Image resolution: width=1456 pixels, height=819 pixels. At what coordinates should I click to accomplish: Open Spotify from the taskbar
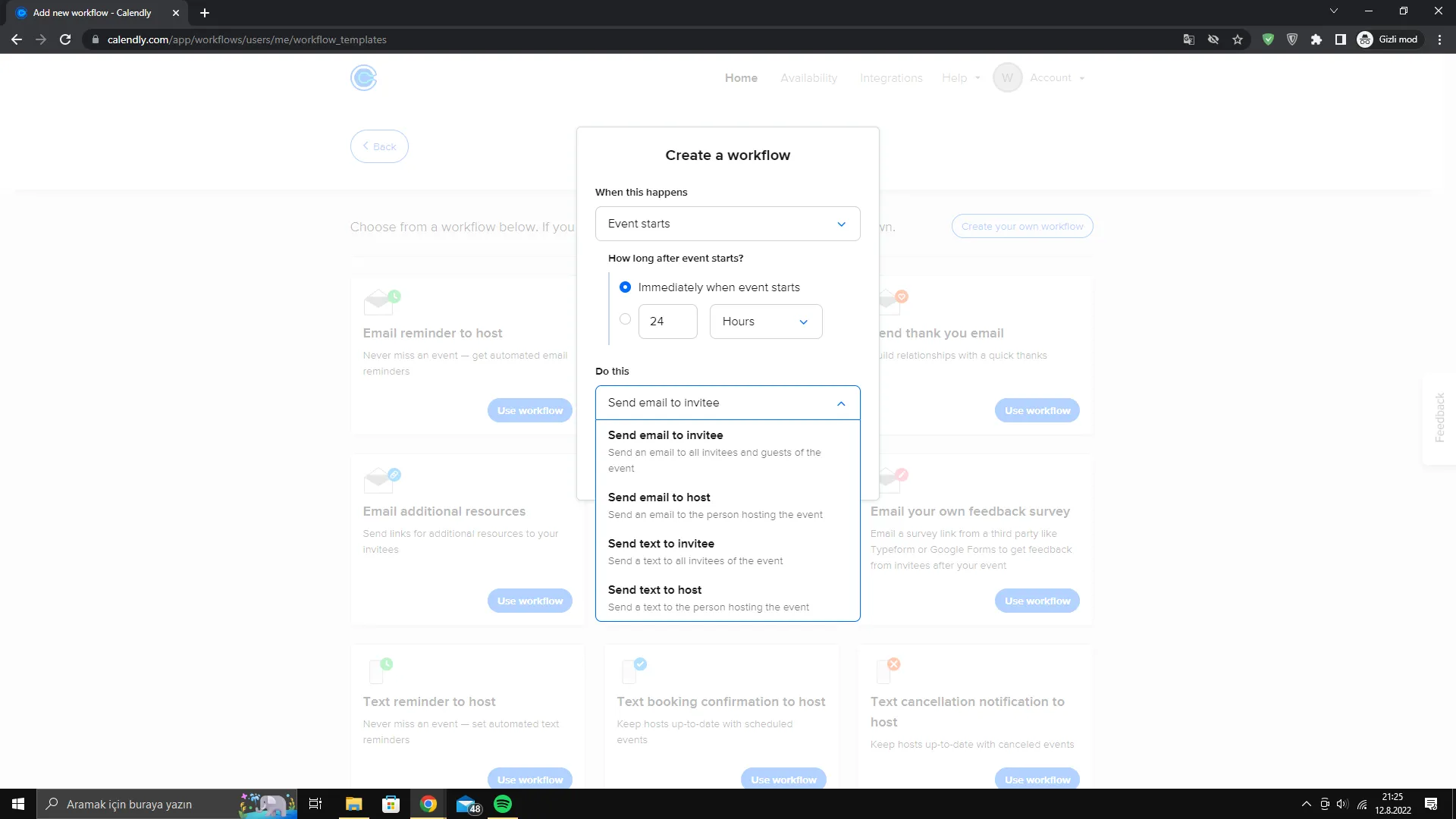[503, 804]
